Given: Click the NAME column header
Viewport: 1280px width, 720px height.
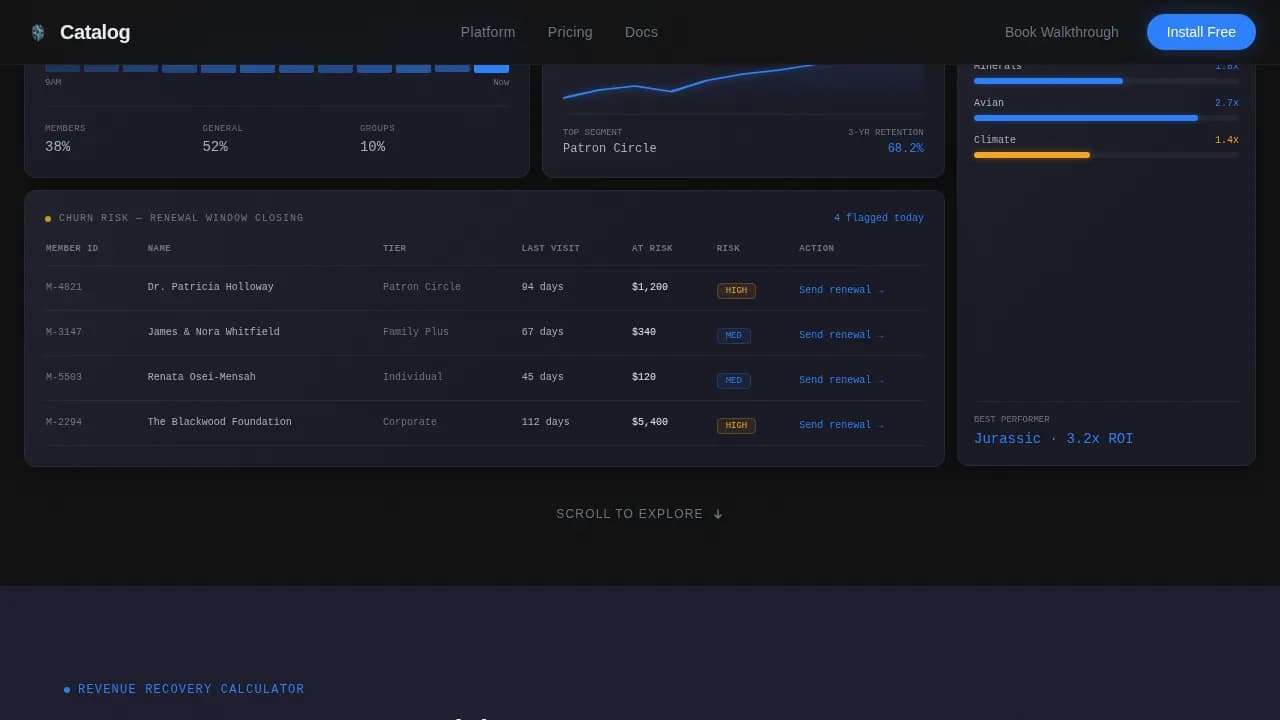Looking at the screenshot, I should tap(159, 248).
